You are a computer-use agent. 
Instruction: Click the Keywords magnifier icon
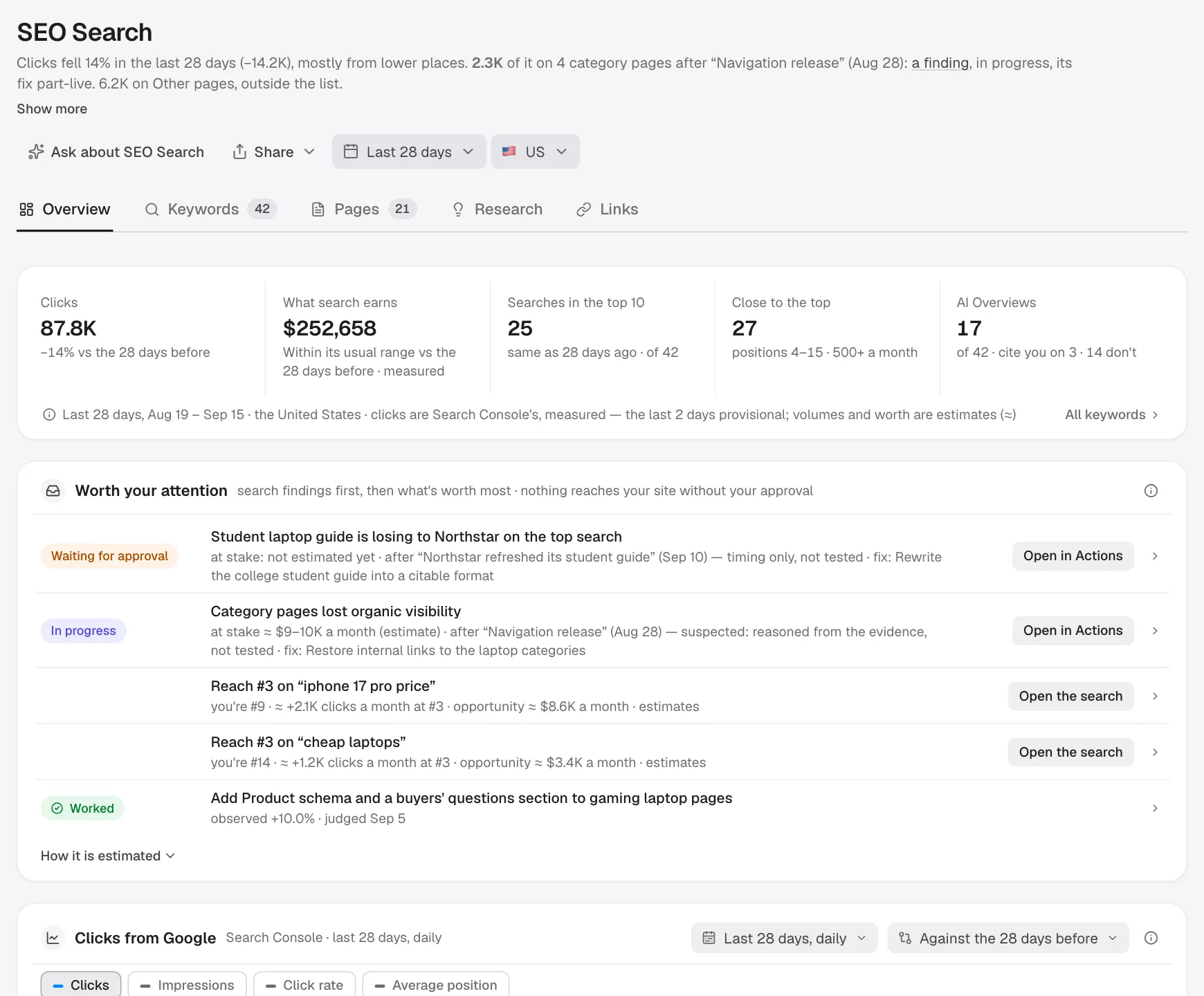coord(152,209)
